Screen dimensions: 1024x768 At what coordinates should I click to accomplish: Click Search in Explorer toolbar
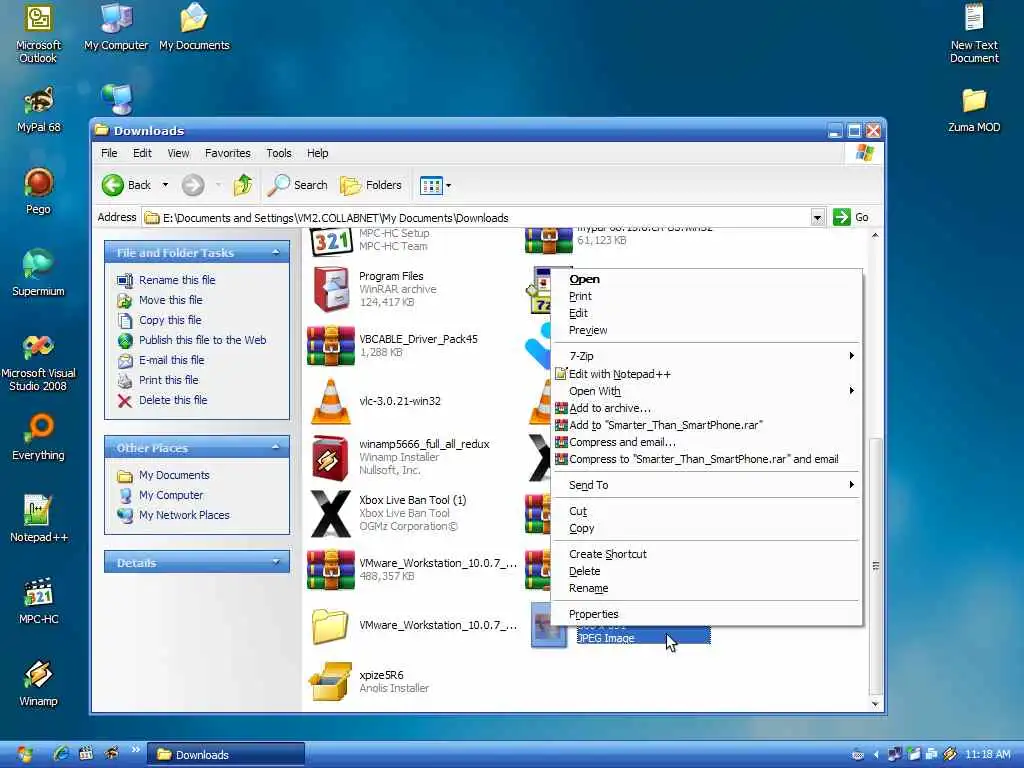[297, 185]
